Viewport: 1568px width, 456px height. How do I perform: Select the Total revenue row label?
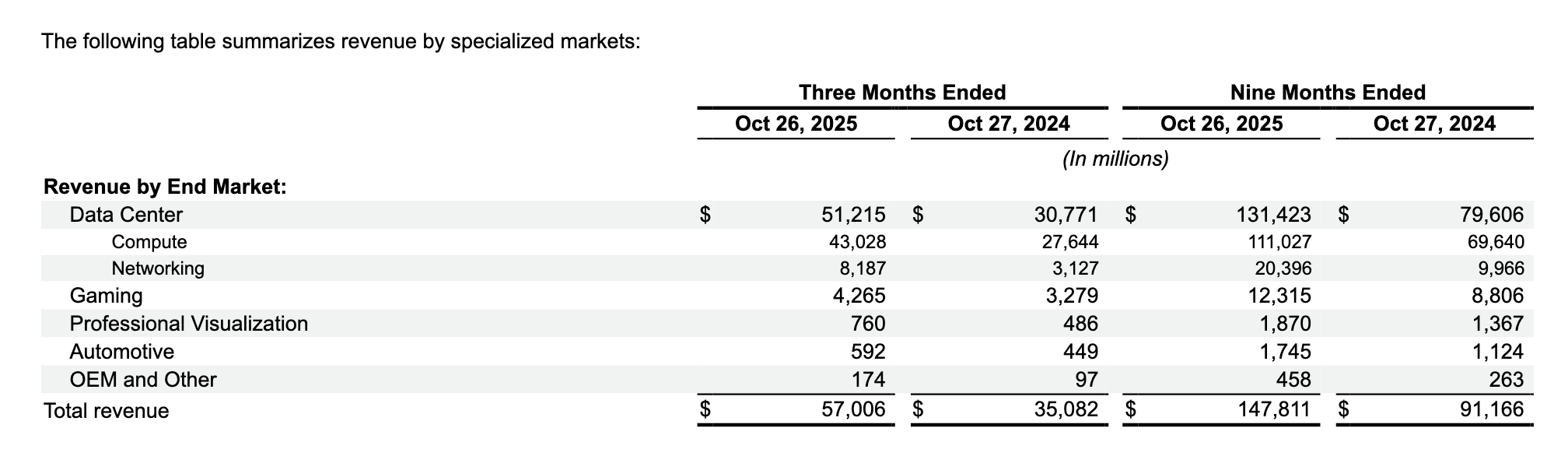106,410
